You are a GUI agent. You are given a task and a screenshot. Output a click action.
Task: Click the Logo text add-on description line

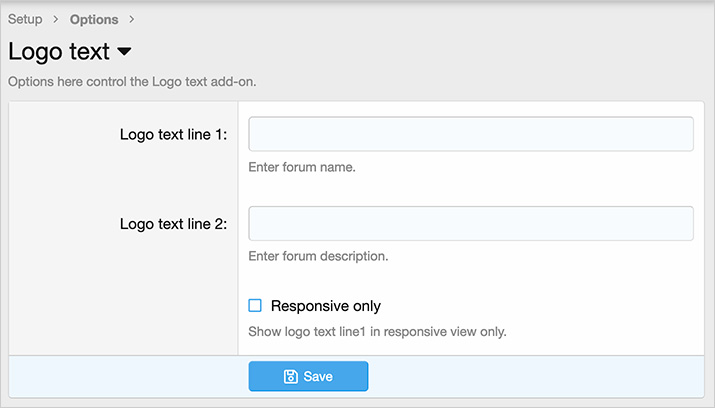132,81
